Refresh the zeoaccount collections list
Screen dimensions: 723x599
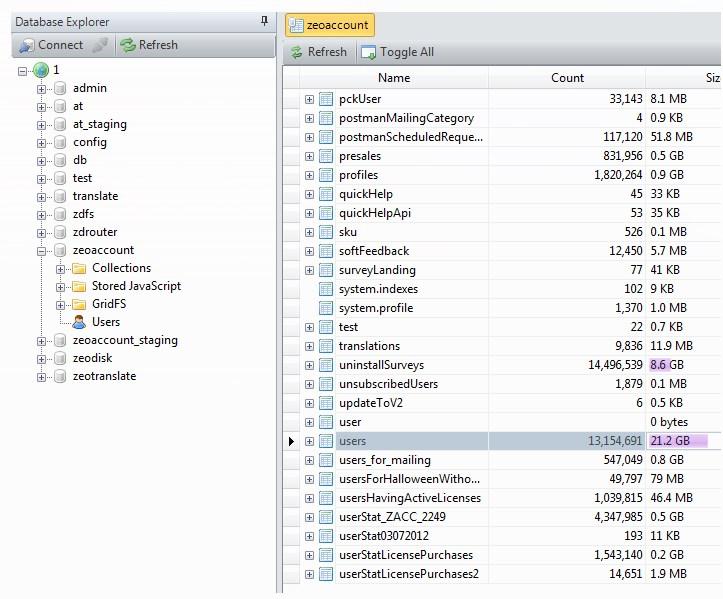point(318,52)
